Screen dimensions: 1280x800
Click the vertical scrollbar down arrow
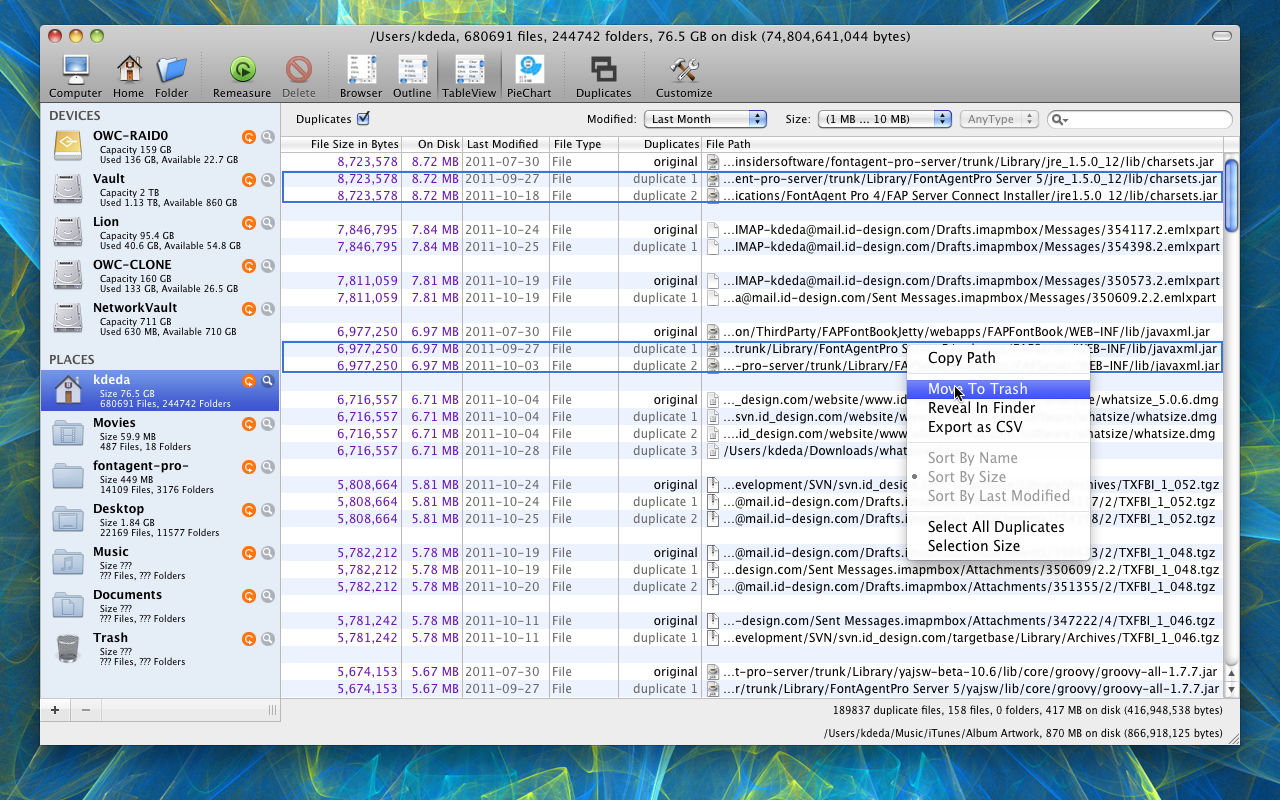coord(1231,689)
